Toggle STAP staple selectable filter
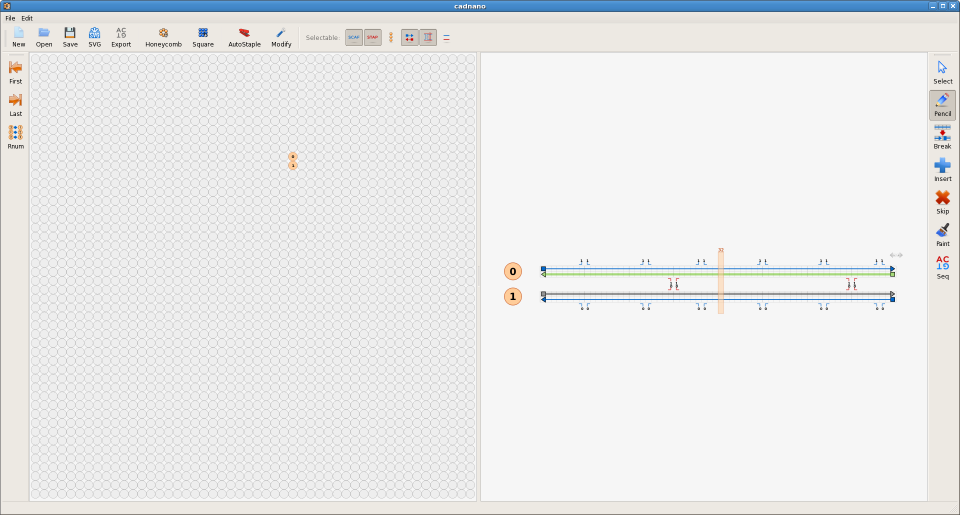Image resolution: width=960 pixels, height=515 pixels. (372, 37)
